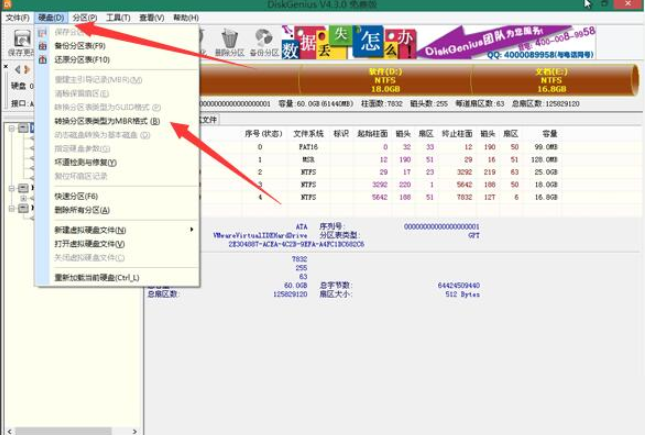
Task: Close the DiskGenius window
Action: pyautogui.click(x=628, y=4)
